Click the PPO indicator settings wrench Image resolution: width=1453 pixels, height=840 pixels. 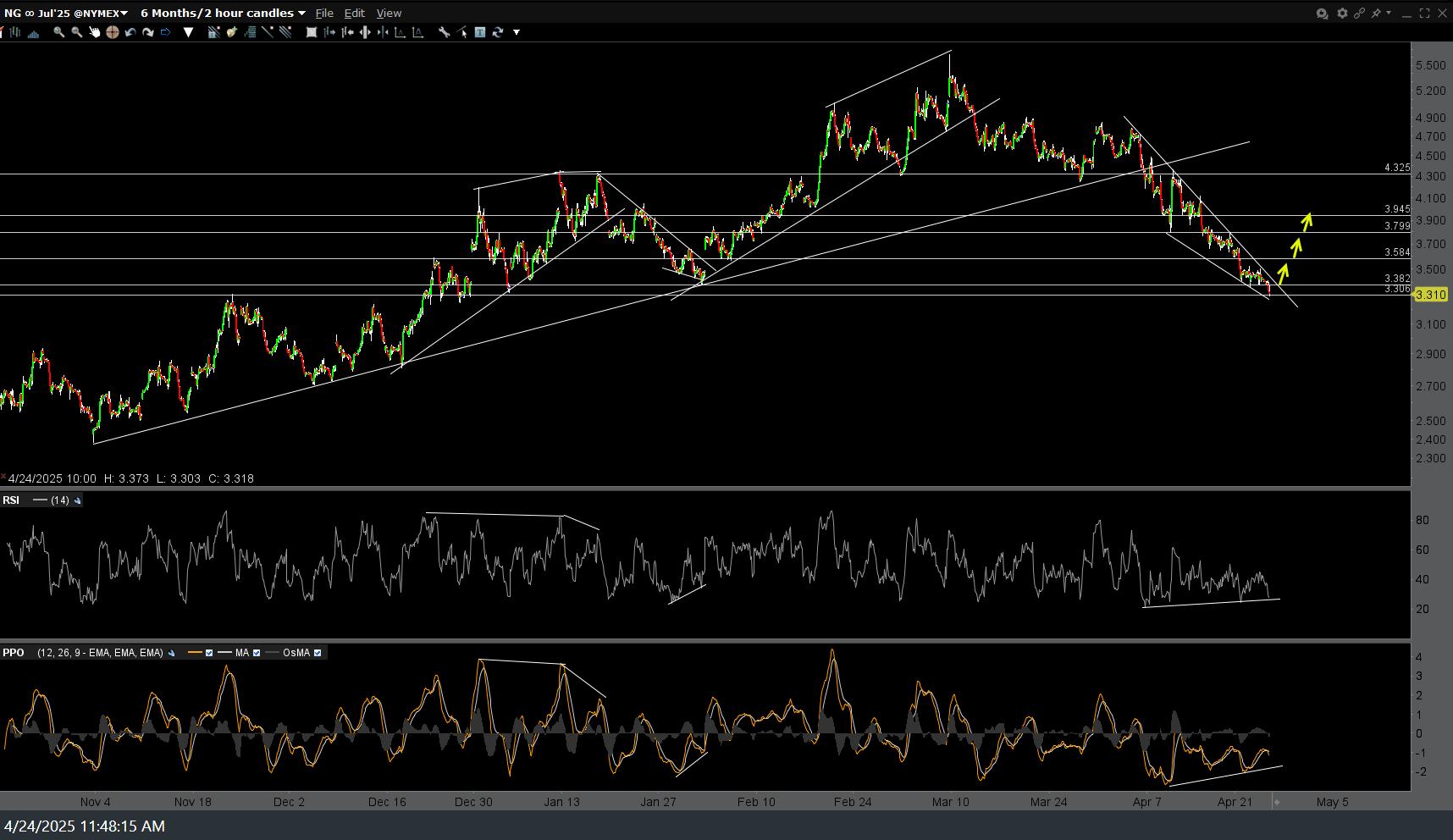172,653
